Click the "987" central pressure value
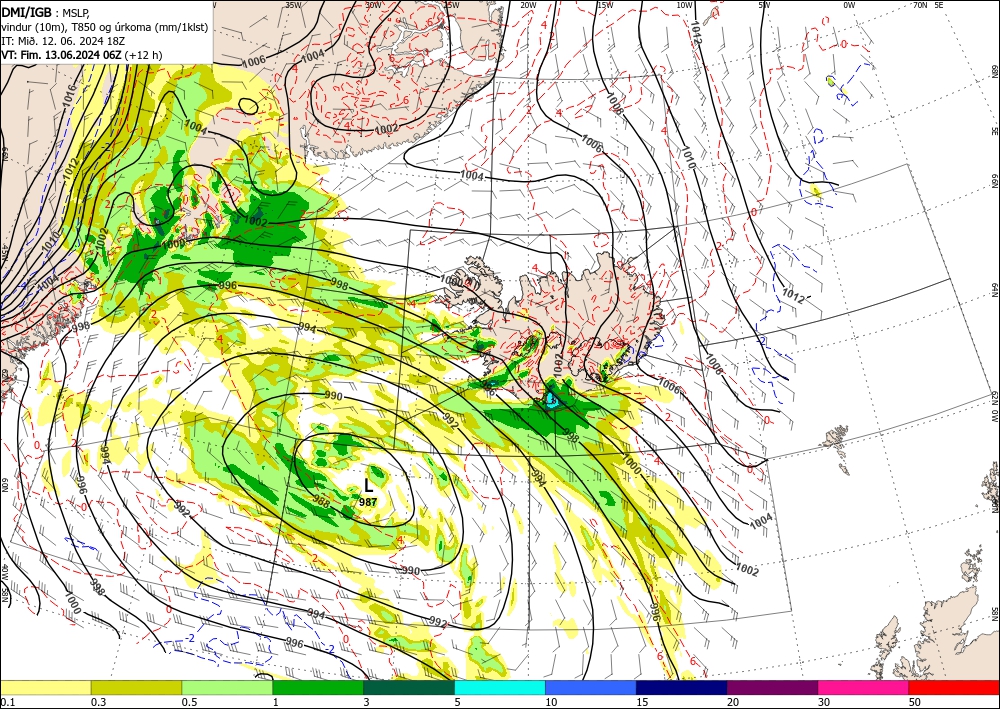This screenshot has height=709, width=1000. click(368, 502)
